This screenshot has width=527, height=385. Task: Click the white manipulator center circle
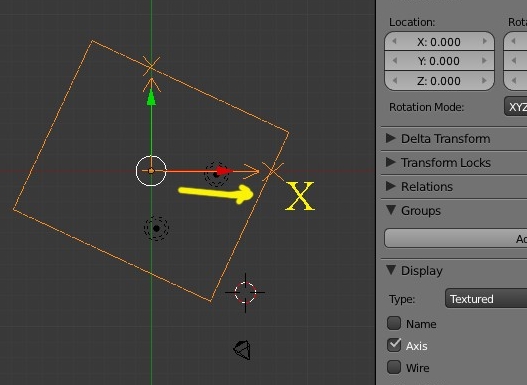point(151,171)
